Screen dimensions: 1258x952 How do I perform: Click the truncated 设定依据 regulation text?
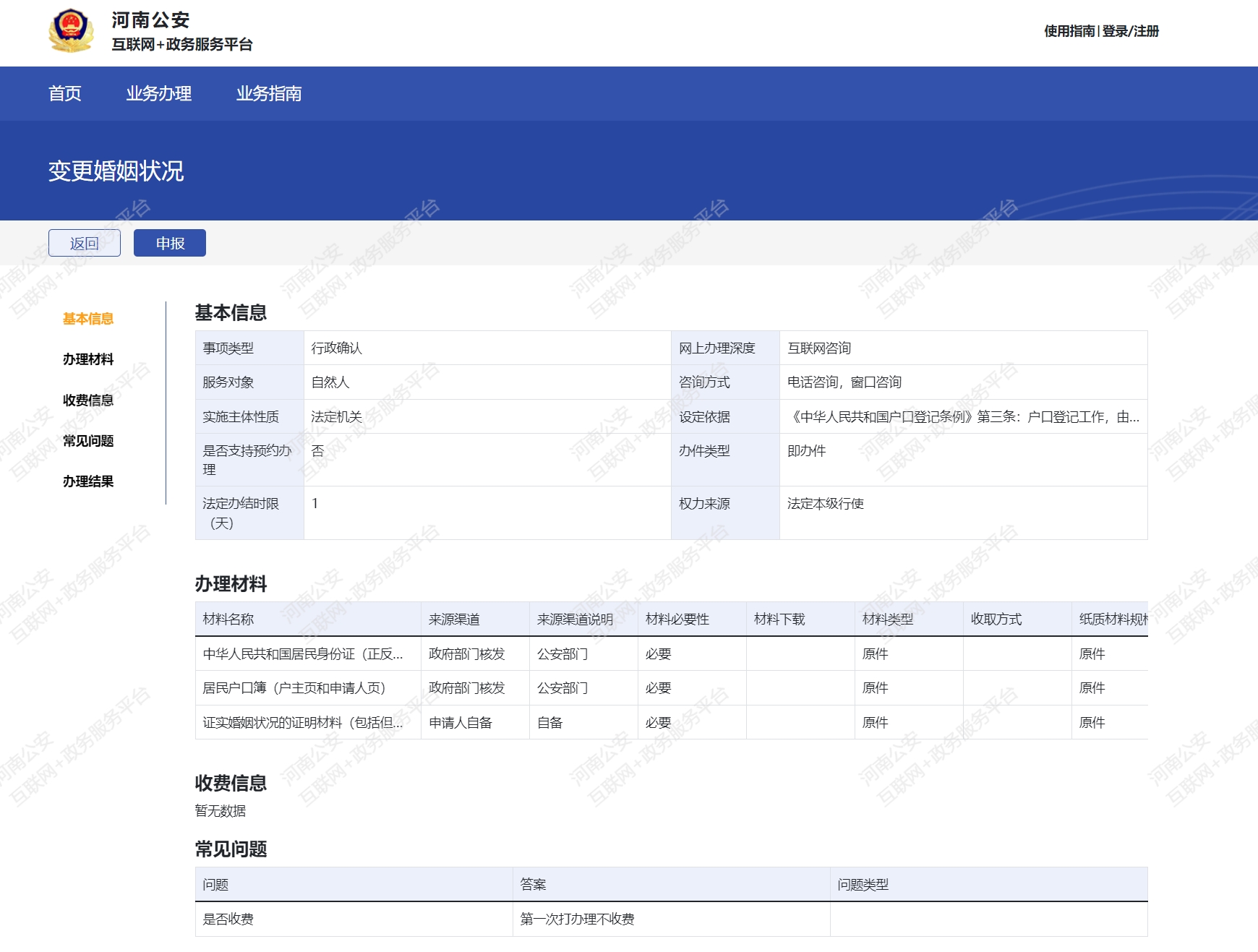[x=962, y=417]
